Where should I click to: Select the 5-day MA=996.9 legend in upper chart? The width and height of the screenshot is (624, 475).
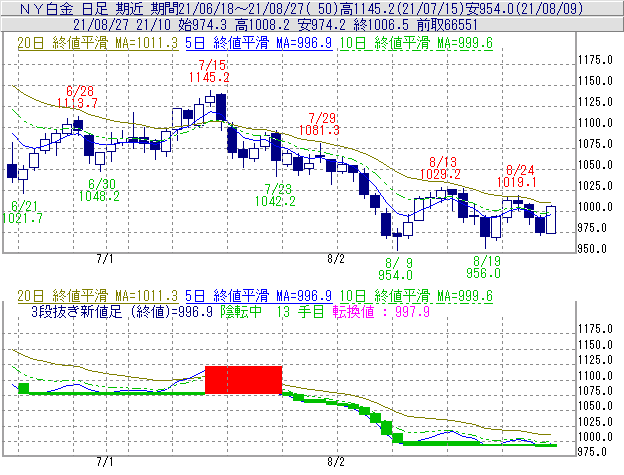tap(259, 43)
